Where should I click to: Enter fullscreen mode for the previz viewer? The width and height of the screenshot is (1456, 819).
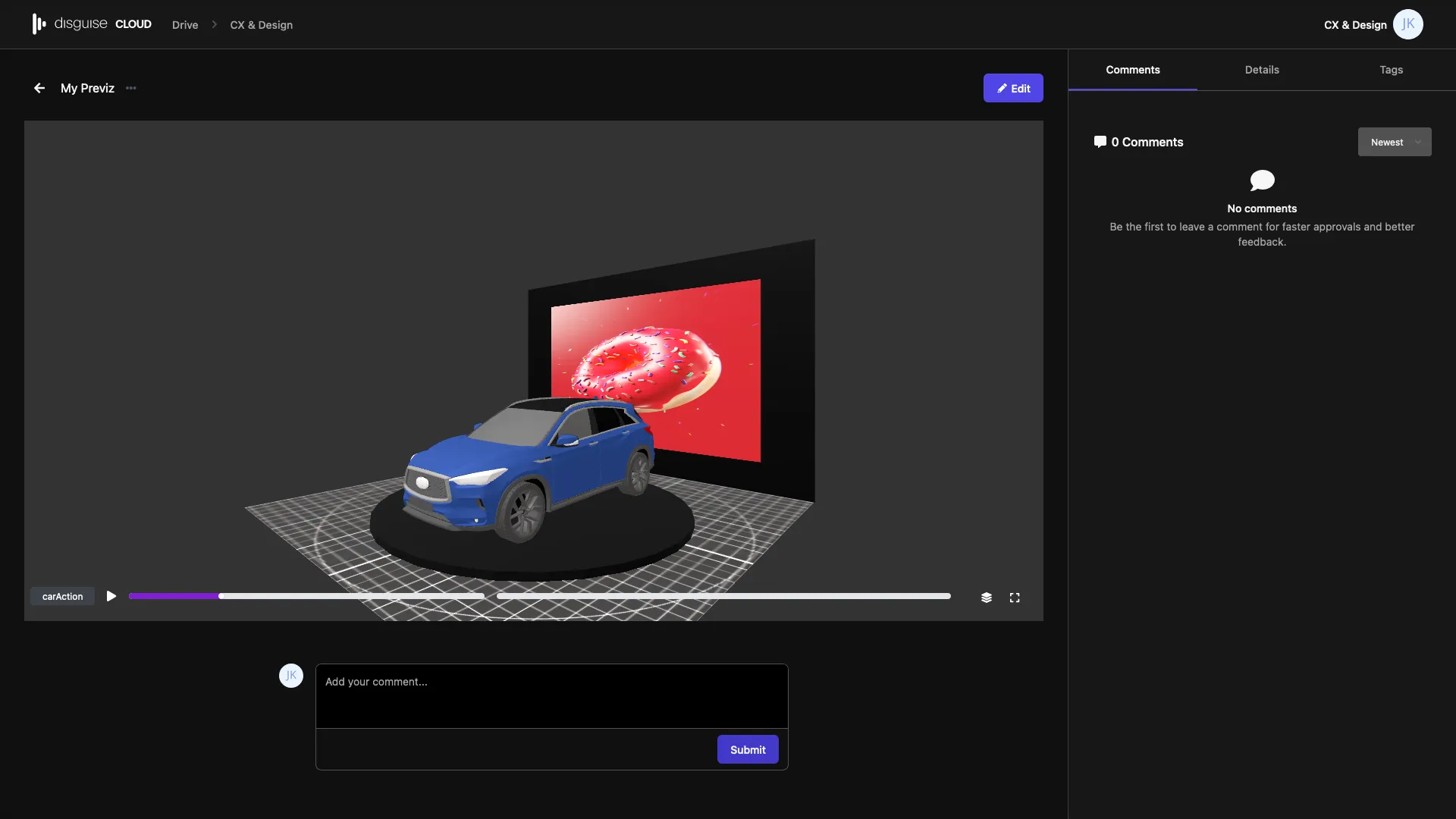click(1015, 597)
